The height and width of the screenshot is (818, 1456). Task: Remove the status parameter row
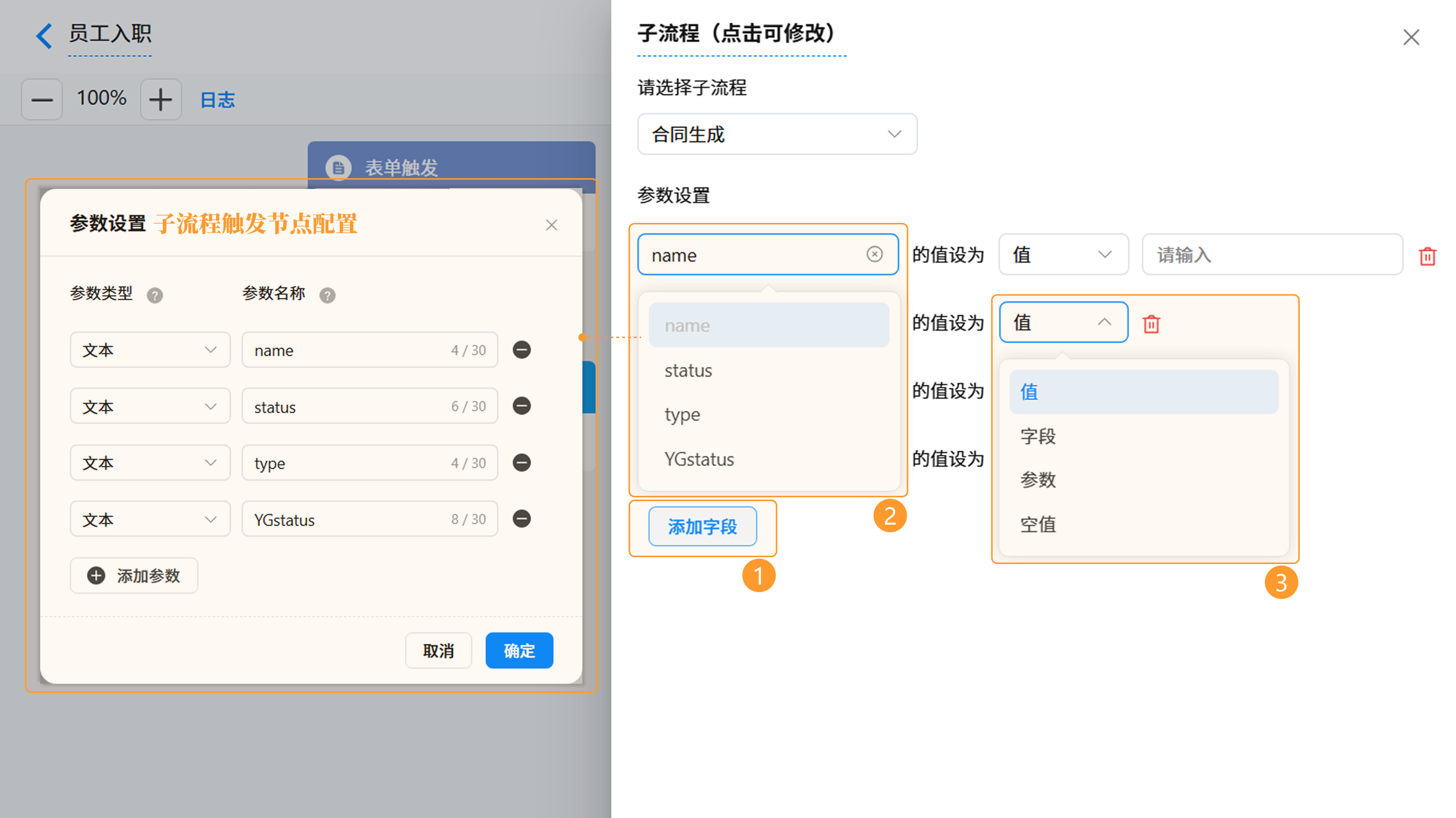click(522, 406)
